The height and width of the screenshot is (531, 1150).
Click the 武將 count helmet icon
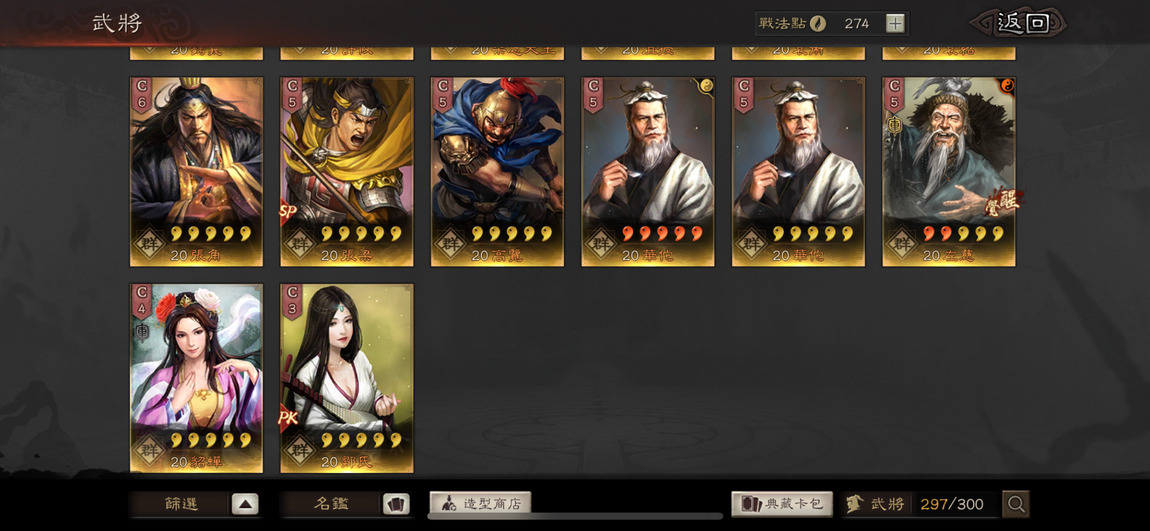pyautogui.click(x=854, y=504)
